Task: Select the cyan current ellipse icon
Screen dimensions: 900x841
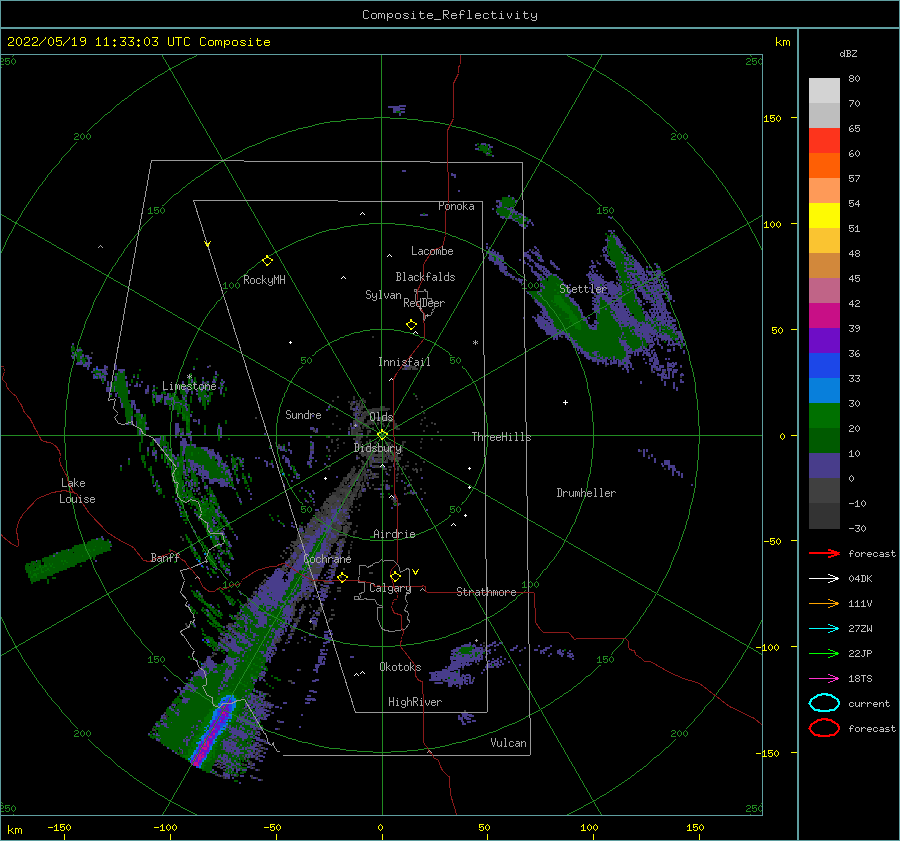Action: coord(824,703)
